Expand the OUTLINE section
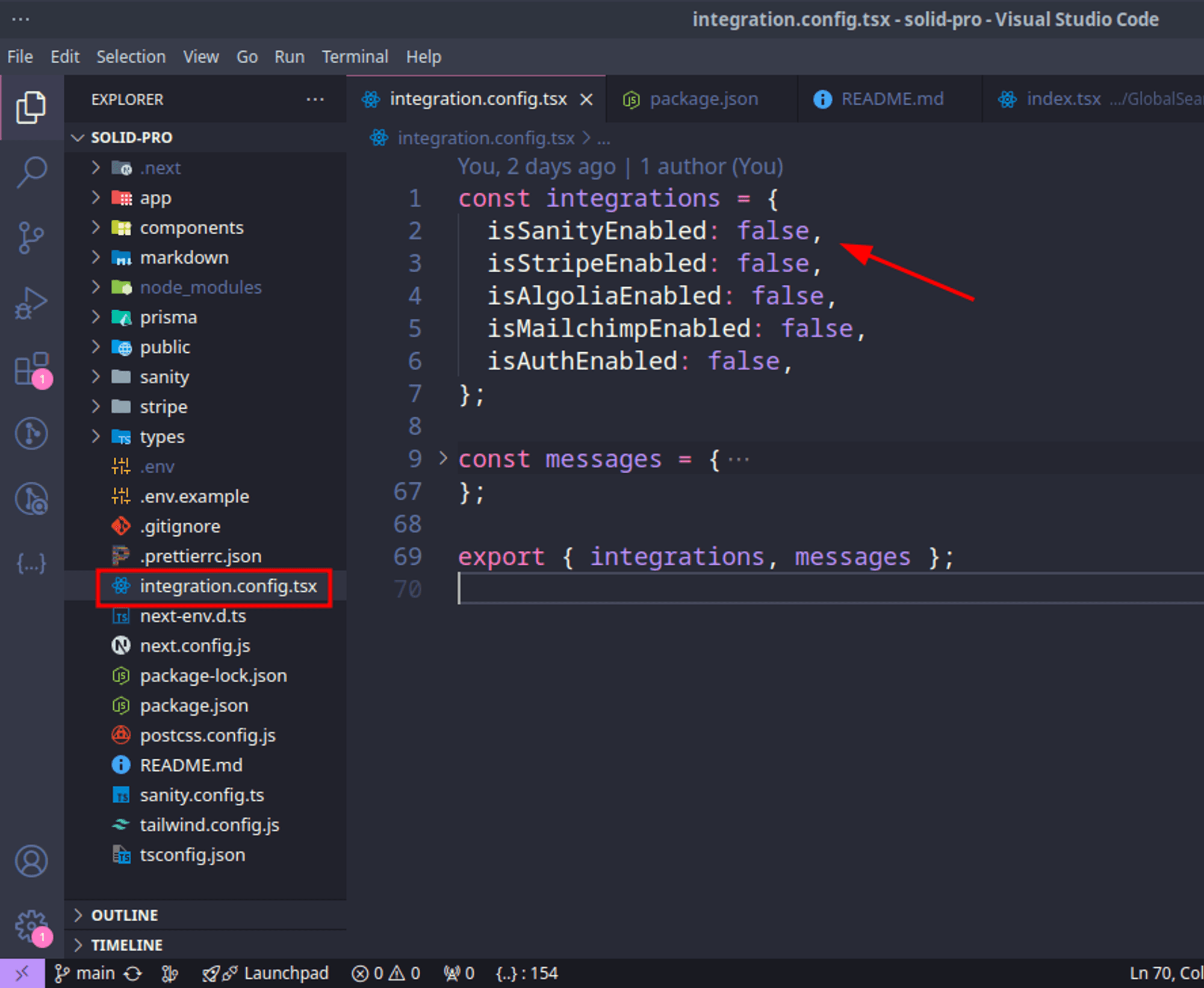Screen dimensions: 1204x988 pos(124,915)
